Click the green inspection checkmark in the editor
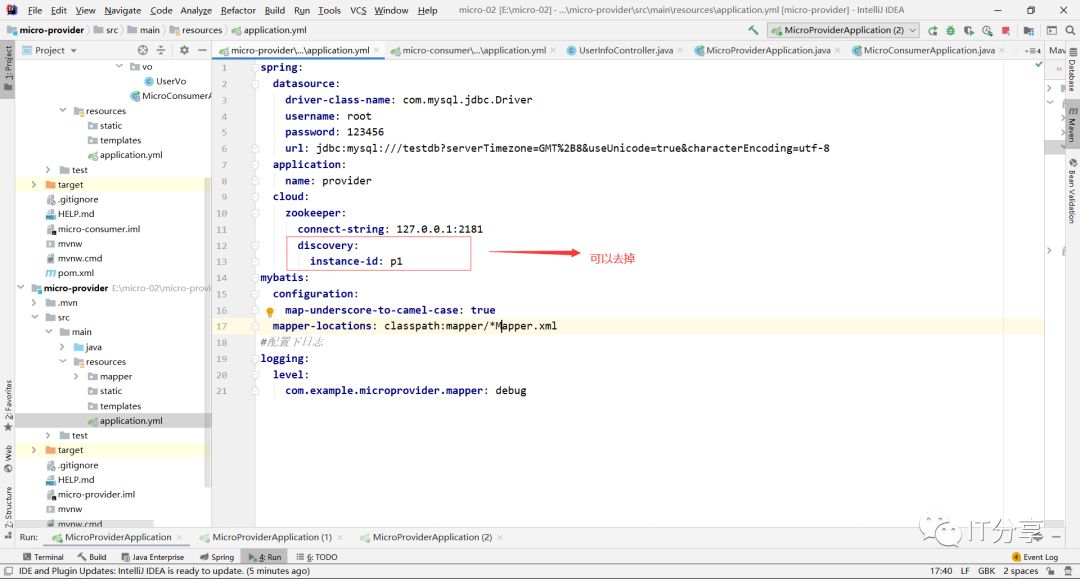This screenshot has width=1080, height=579. pyautogui.click(x=1039, y=65)
